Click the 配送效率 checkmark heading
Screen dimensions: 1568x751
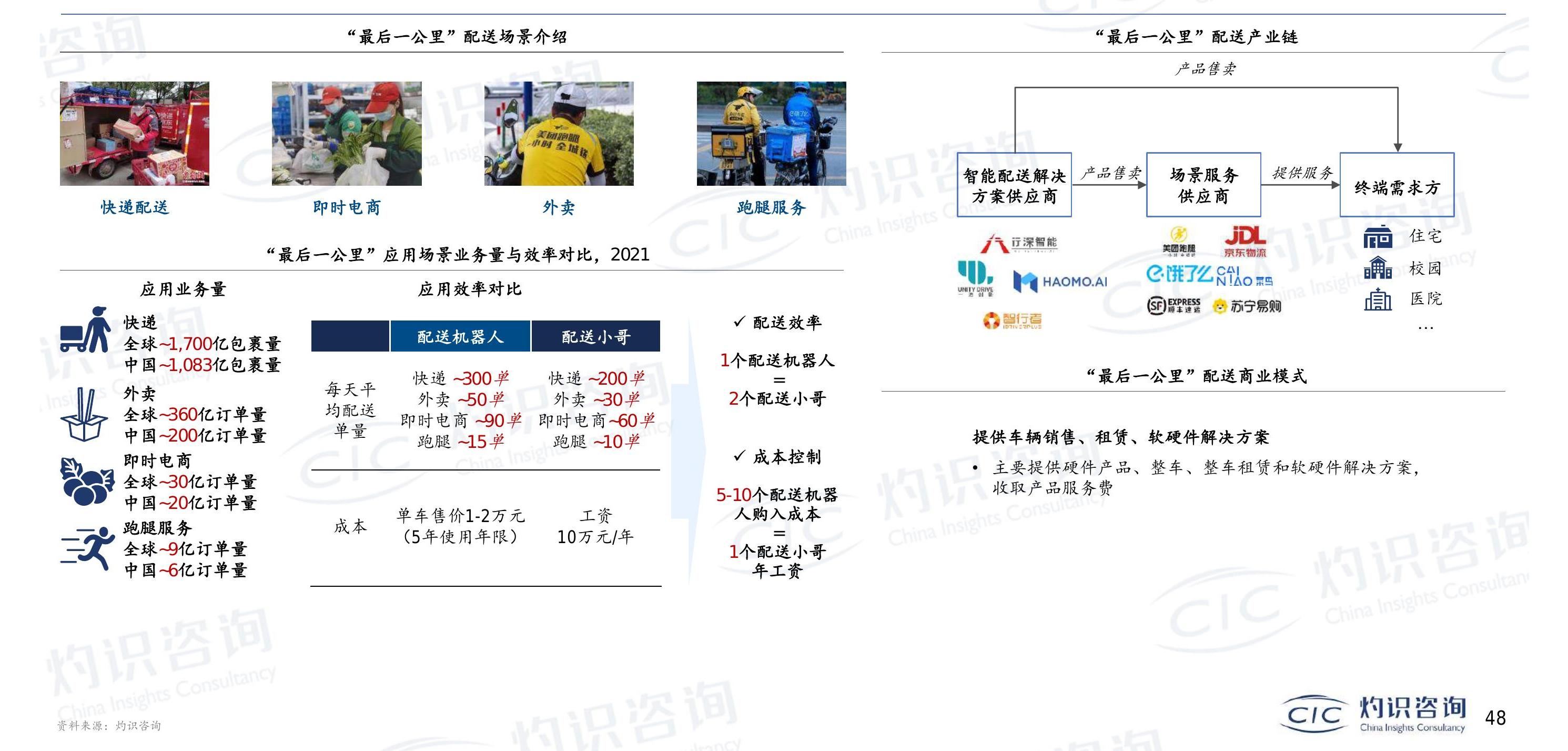pyautogui.click(x=777, y=322)
